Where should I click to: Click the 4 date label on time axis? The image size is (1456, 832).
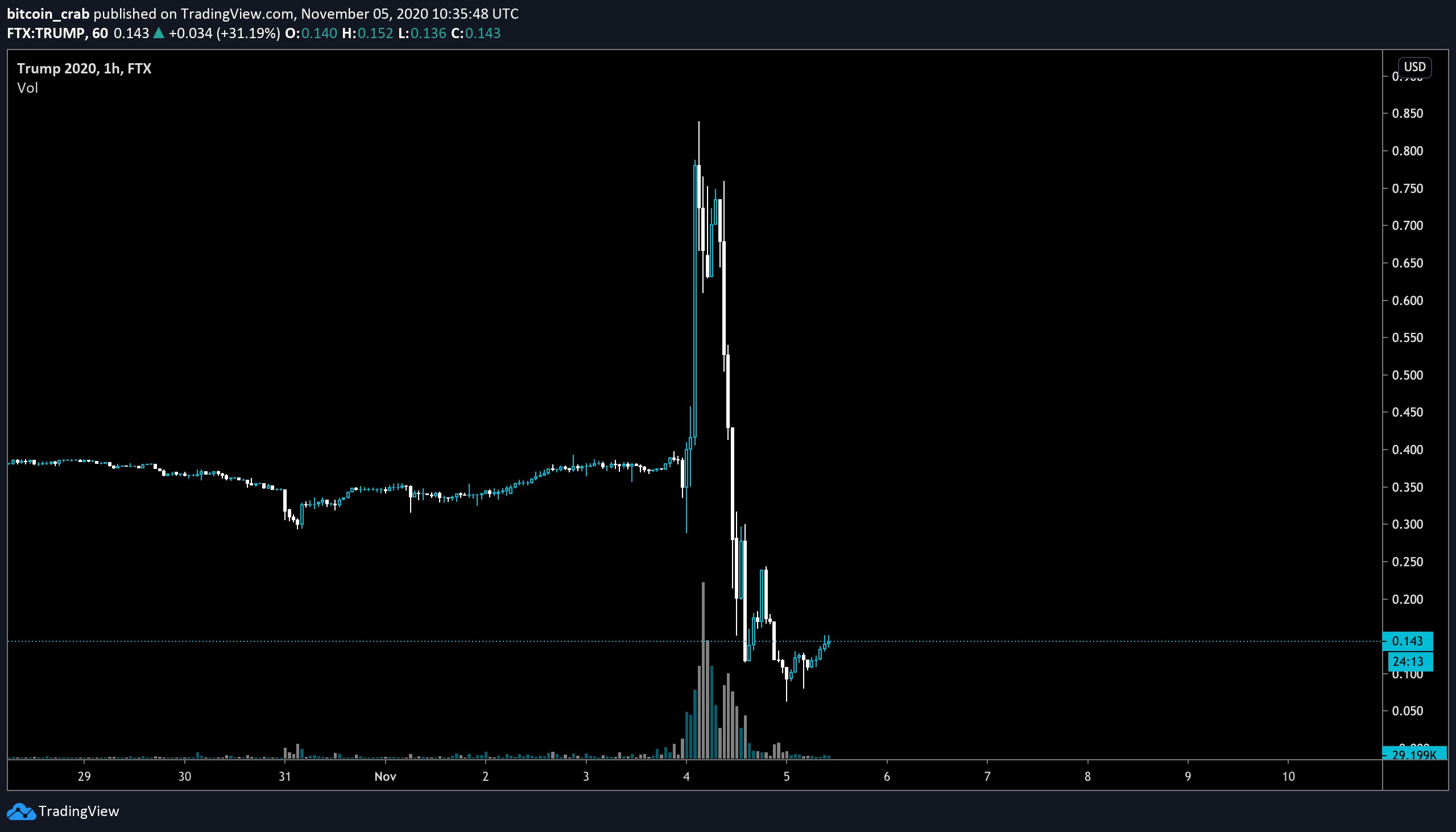click(686, 777)
